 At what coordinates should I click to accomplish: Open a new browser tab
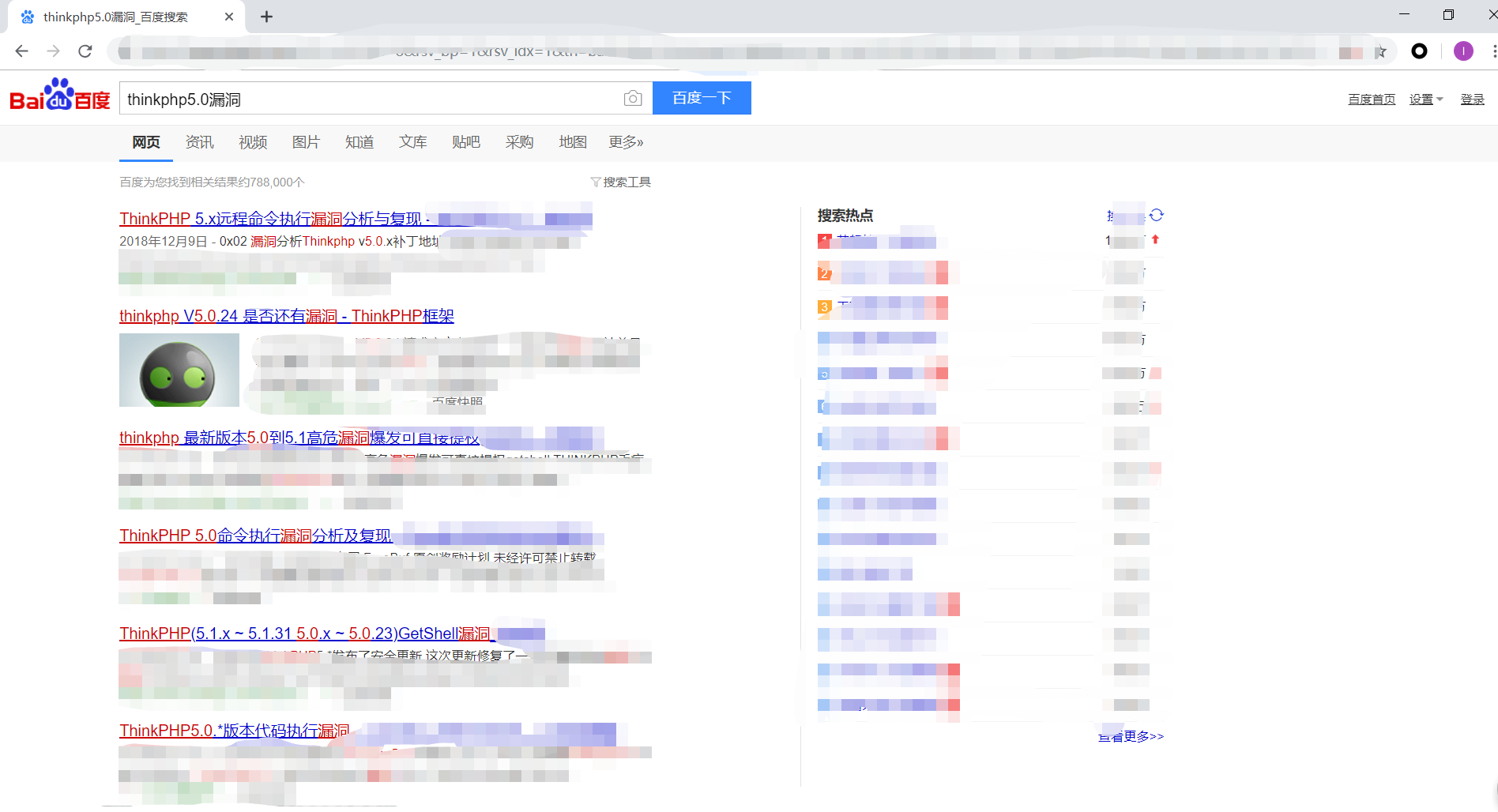tap(266, 17)
